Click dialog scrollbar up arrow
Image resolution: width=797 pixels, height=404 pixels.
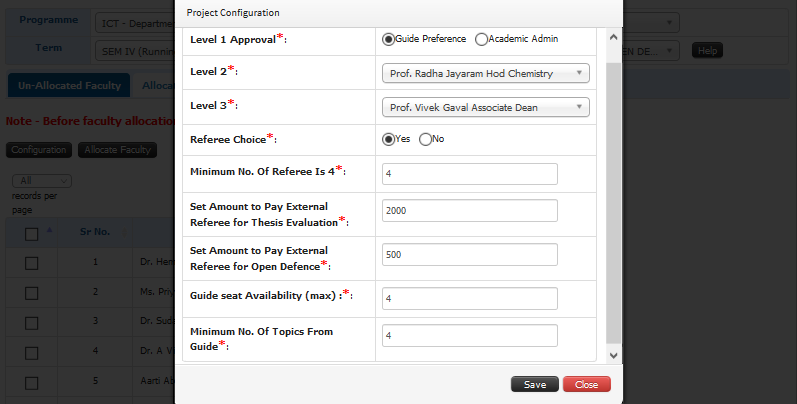click(614, 37)
